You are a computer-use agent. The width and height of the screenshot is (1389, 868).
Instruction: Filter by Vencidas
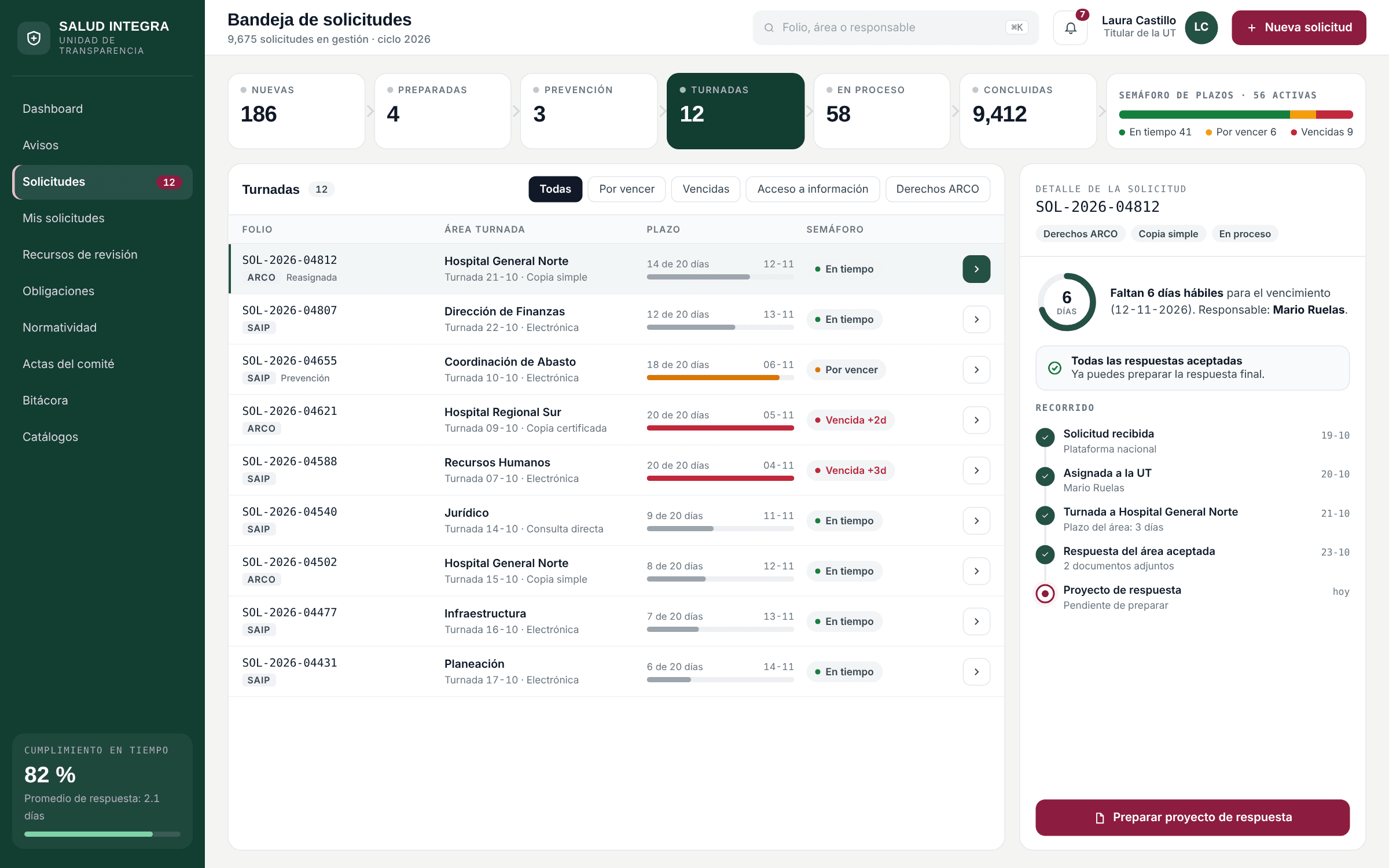(x=705, y=189)
